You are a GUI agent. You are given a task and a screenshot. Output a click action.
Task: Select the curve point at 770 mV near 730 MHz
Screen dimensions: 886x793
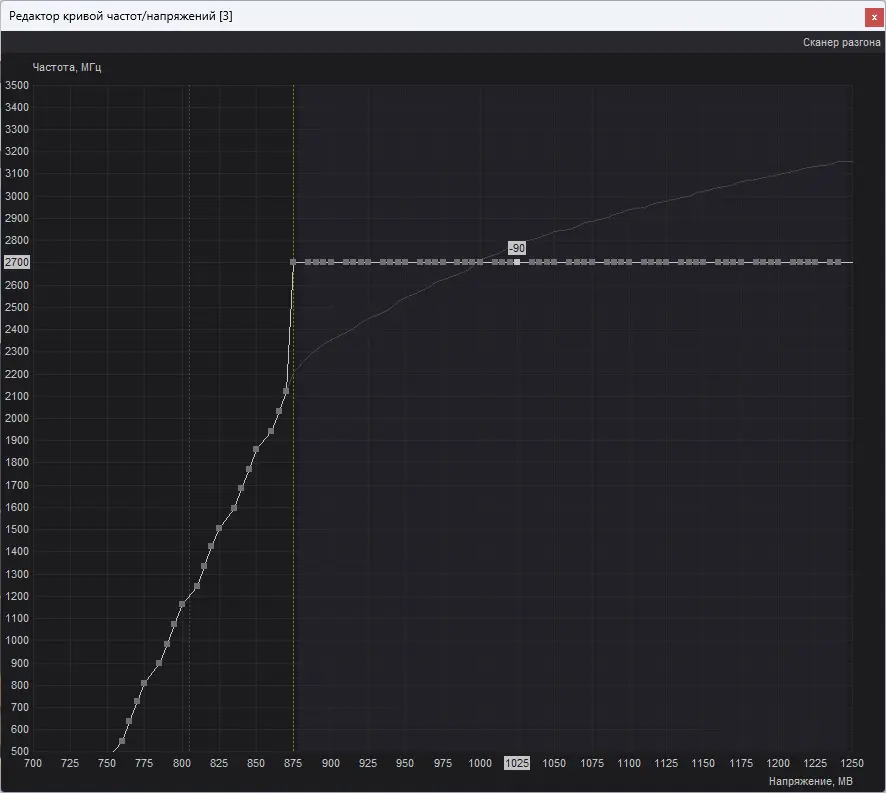(137, 701)
